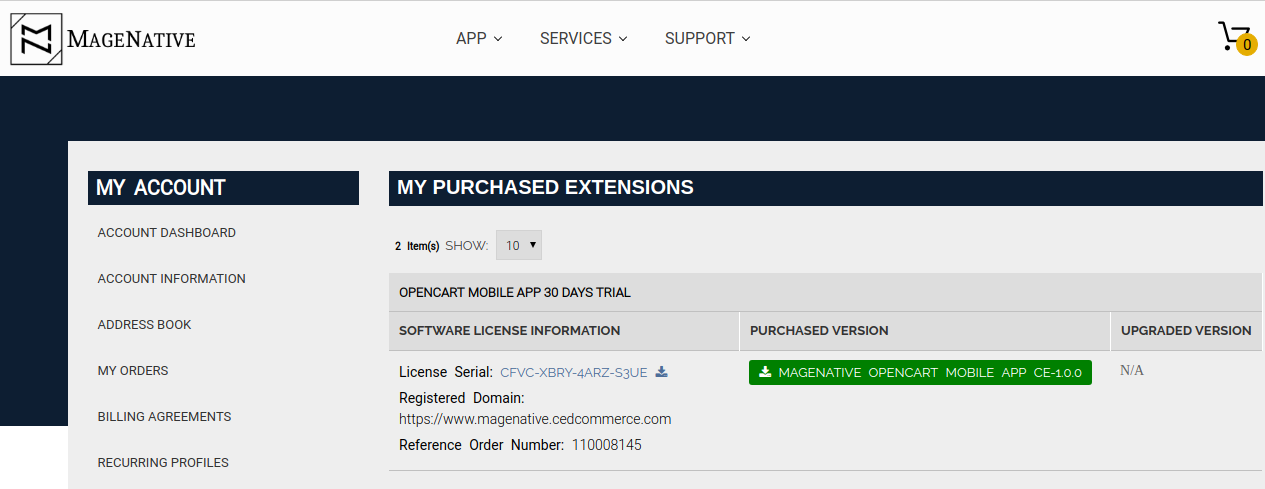The height and width of the screenshot is (489, 1265).
Task: Click Upgraded Version column header
Action: (x=1186, y=331)
